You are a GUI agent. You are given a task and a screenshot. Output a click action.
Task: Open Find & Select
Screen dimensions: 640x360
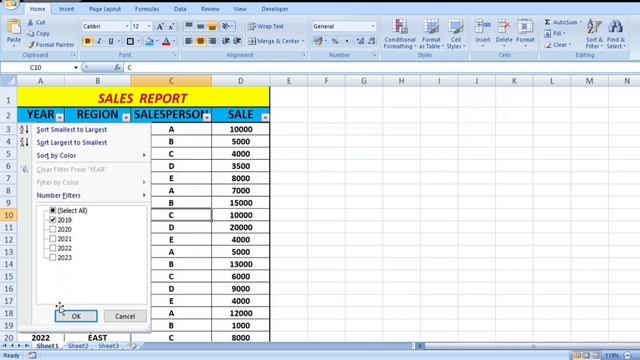[x=616, y=34]
